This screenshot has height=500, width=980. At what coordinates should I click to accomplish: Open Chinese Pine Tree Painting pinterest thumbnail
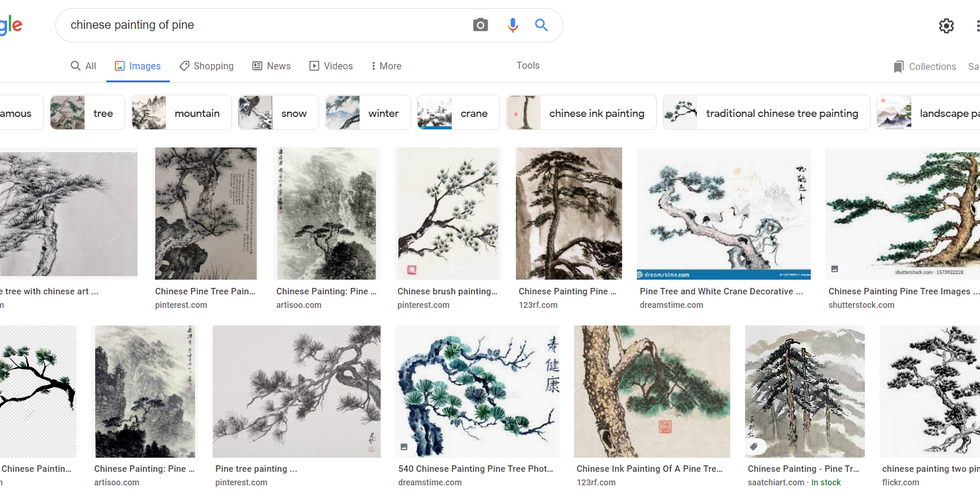click(x=206, y=213)
